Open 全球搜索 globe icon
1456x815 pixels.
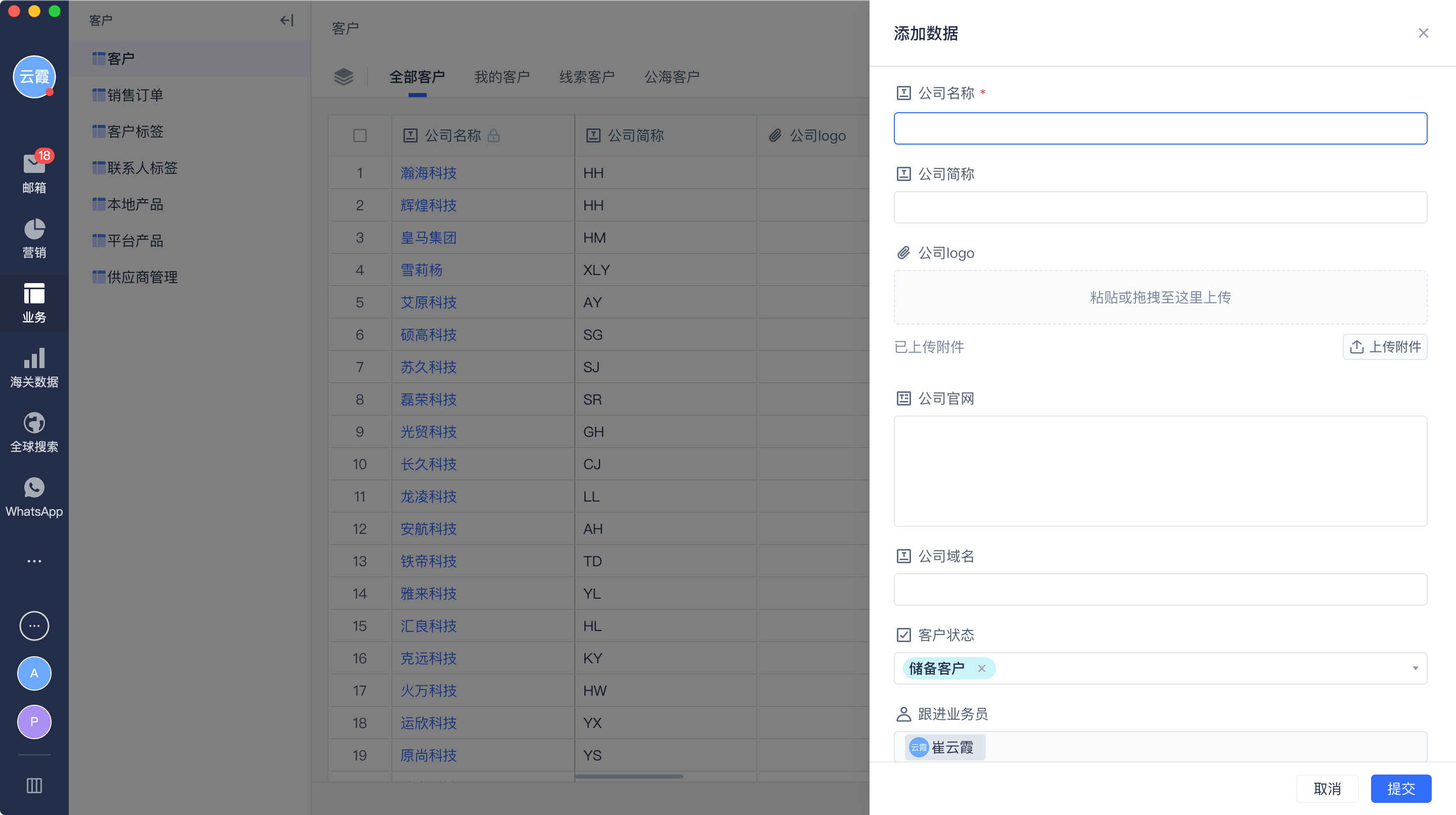(34, 423)
